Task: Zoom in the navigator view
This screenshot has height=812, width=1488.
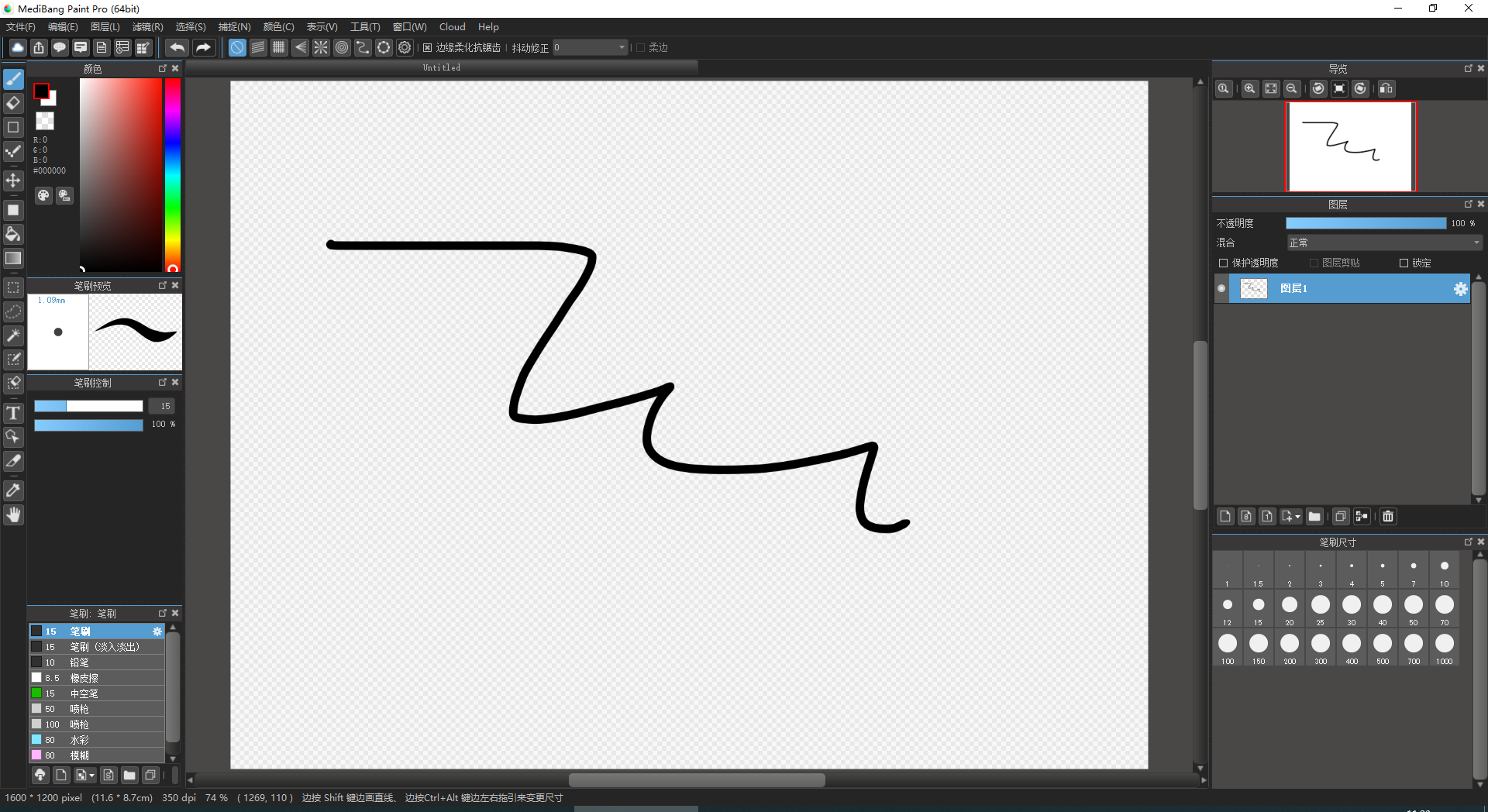Action: click(1249, 88)
